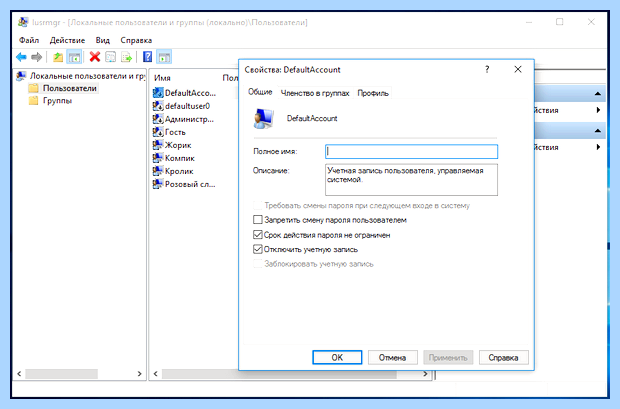Image resolution: width=620 pixels, height=409 pixels.
Task: Uncheck Срок действия пароля не ограничен
Action: [x=257, y=235]
